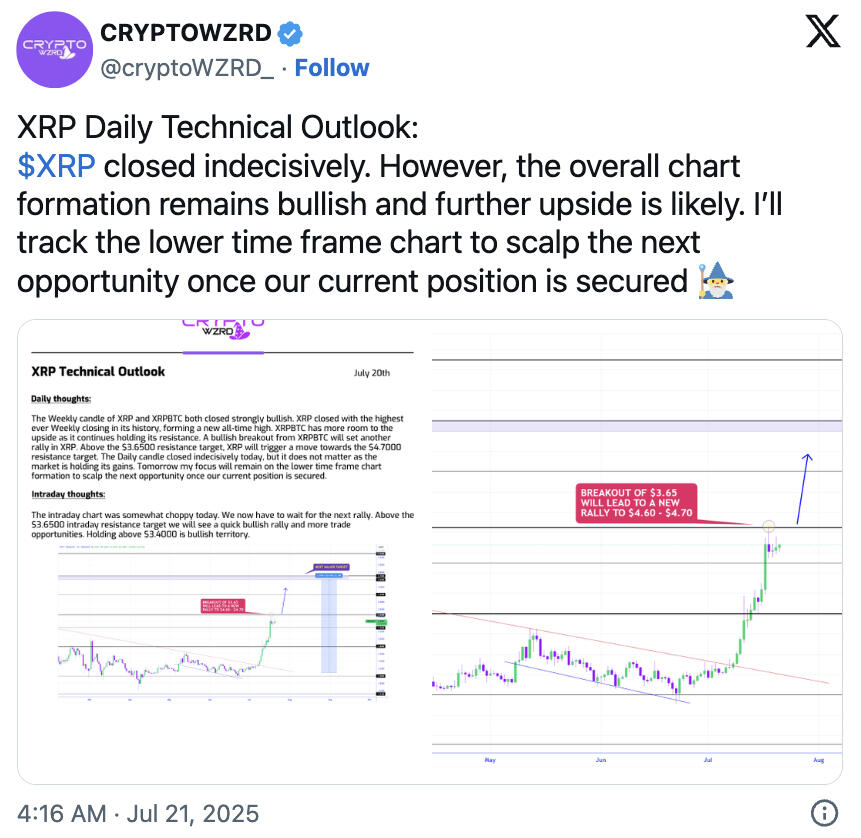Click the Aug label on the chart axis

click(x=819, y=760)
